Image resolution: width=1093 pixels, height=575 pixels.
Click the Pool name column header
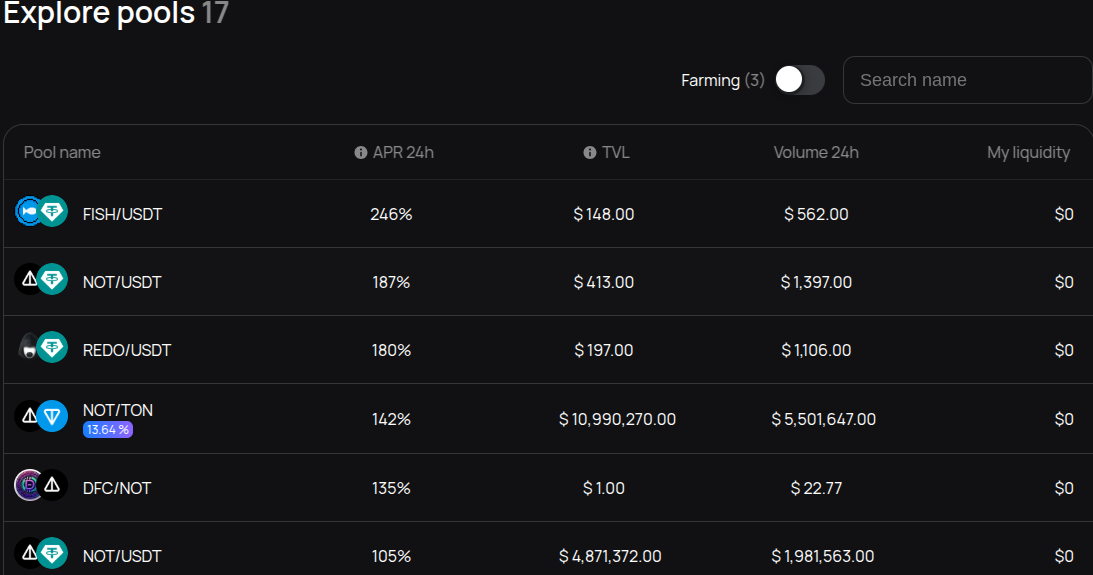[x=62, y=153]
